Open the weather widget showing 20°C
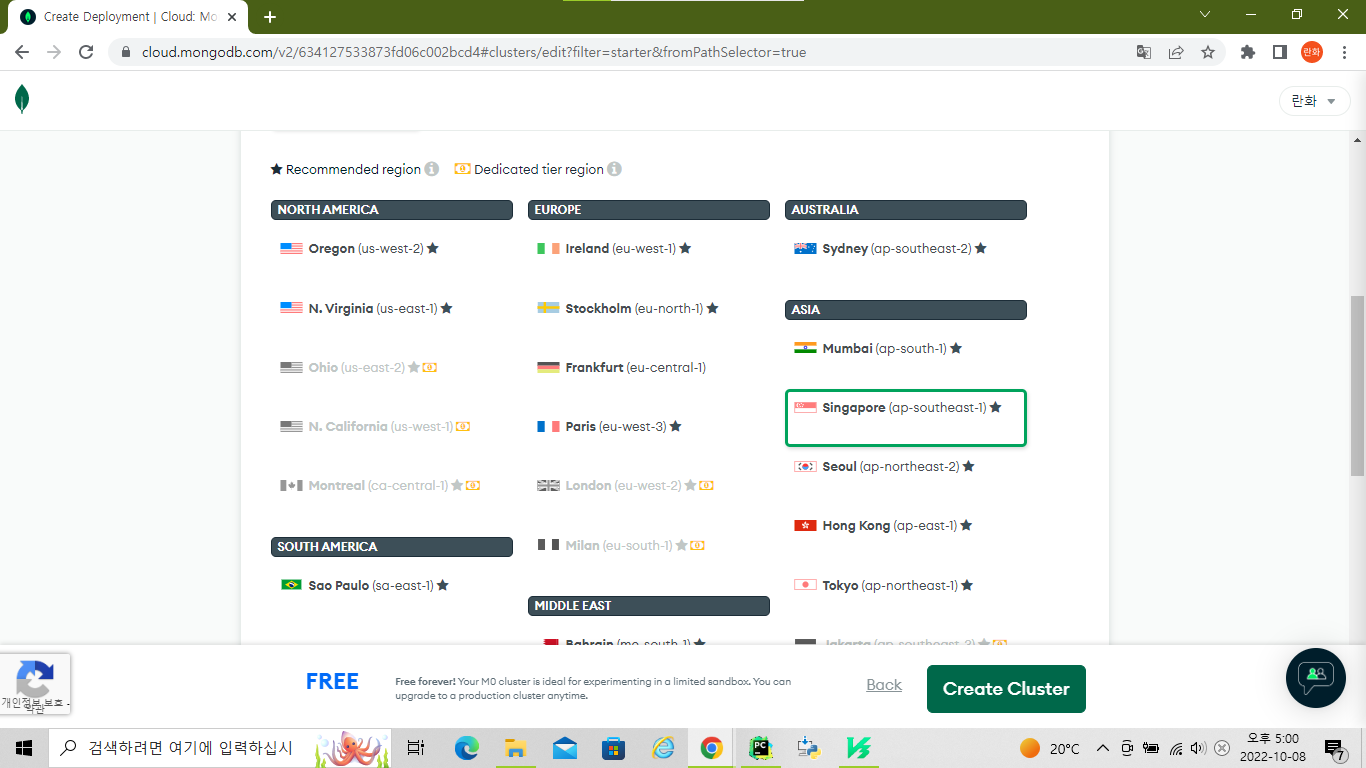Image resolution: width=1366 pixels, height=768 pixels. click(x=1050, y=748)
